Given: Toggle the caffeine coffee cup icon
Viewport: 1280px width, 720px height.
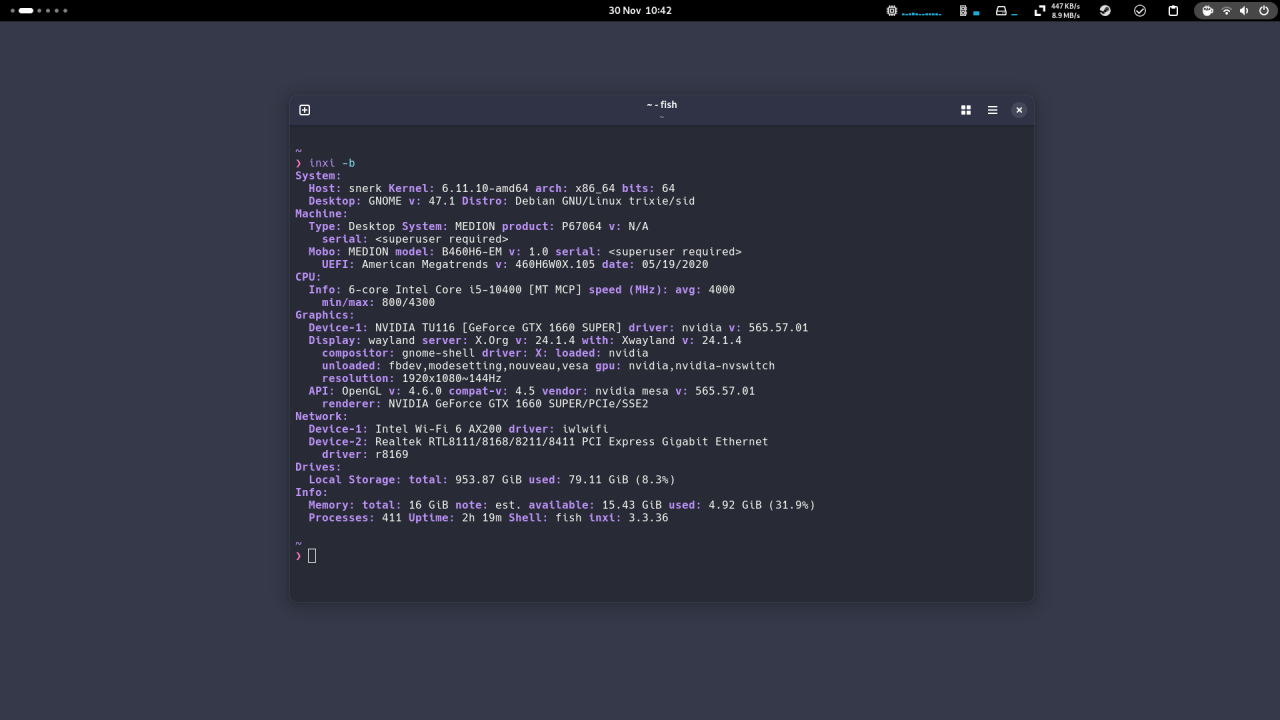Looking at the screenshot, I should tap(1208, 11).
